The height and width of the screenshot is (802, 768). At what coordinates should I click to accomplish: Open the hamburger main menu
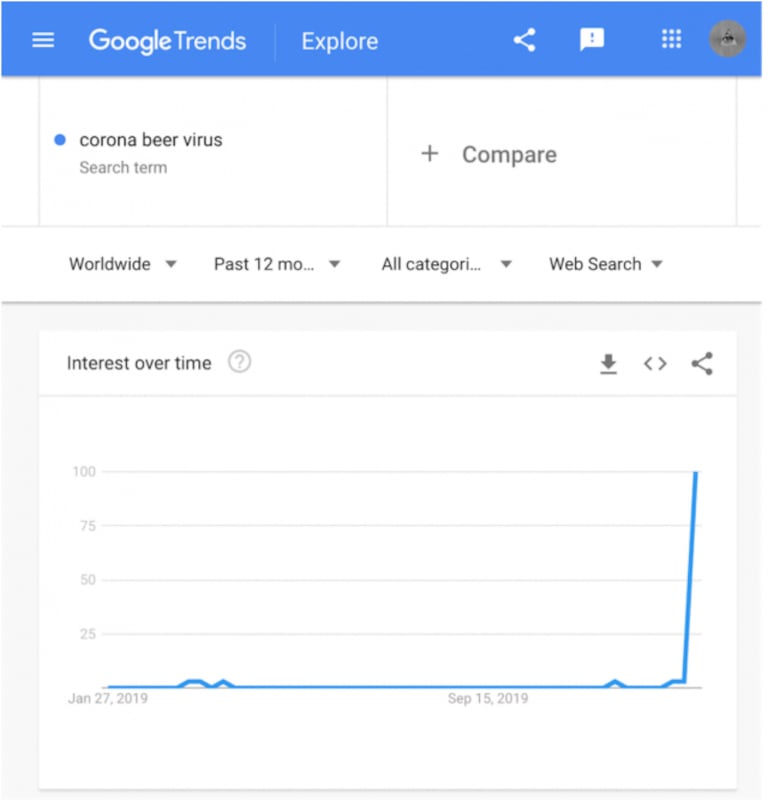click(44, 41)
